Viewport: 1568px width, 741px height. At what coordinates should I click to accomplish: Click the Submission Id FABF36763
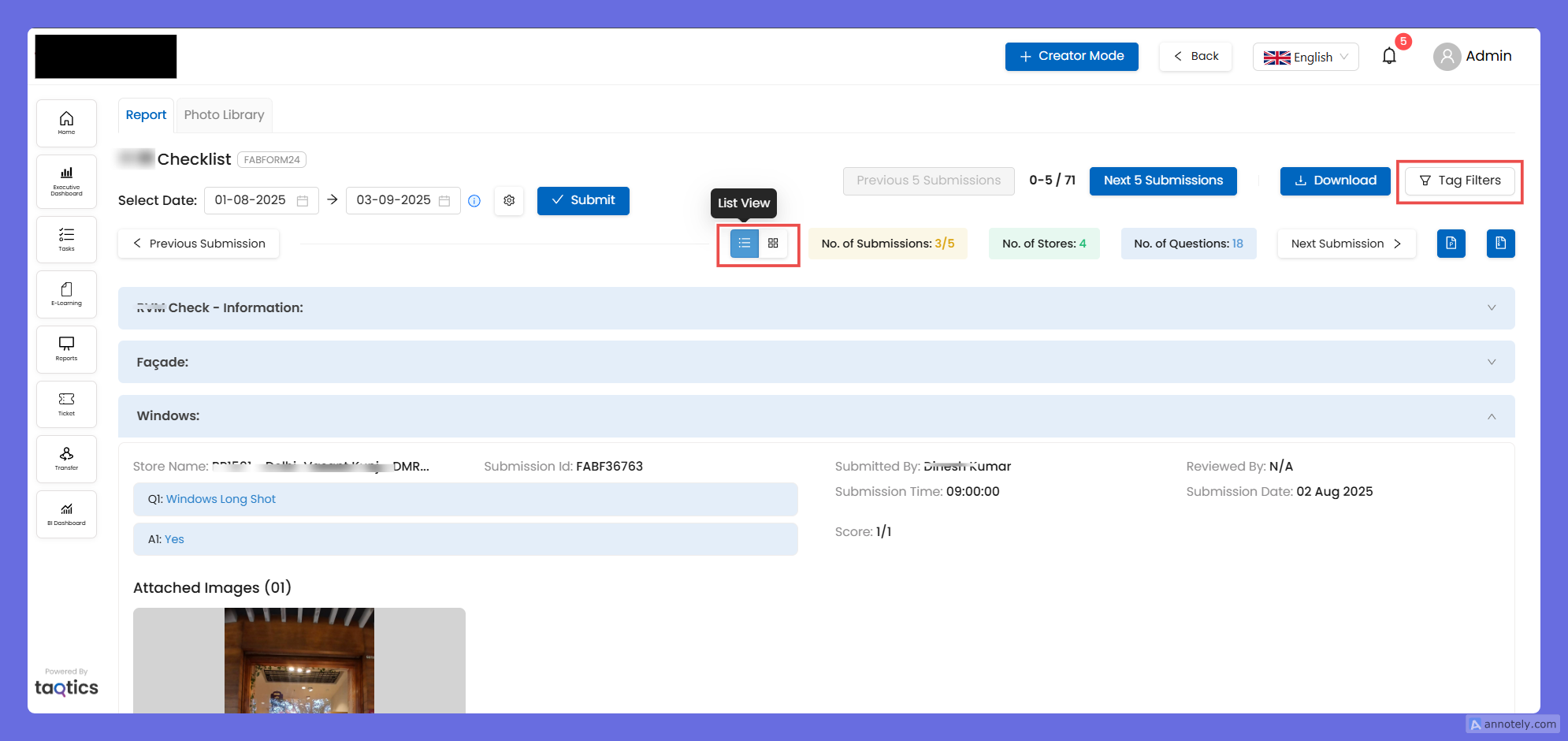tap(609, 467)
